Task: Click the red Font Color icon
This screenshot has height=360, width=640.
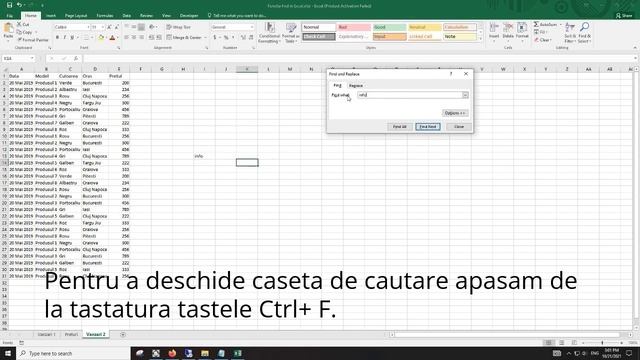Action: tap(112, 38)
